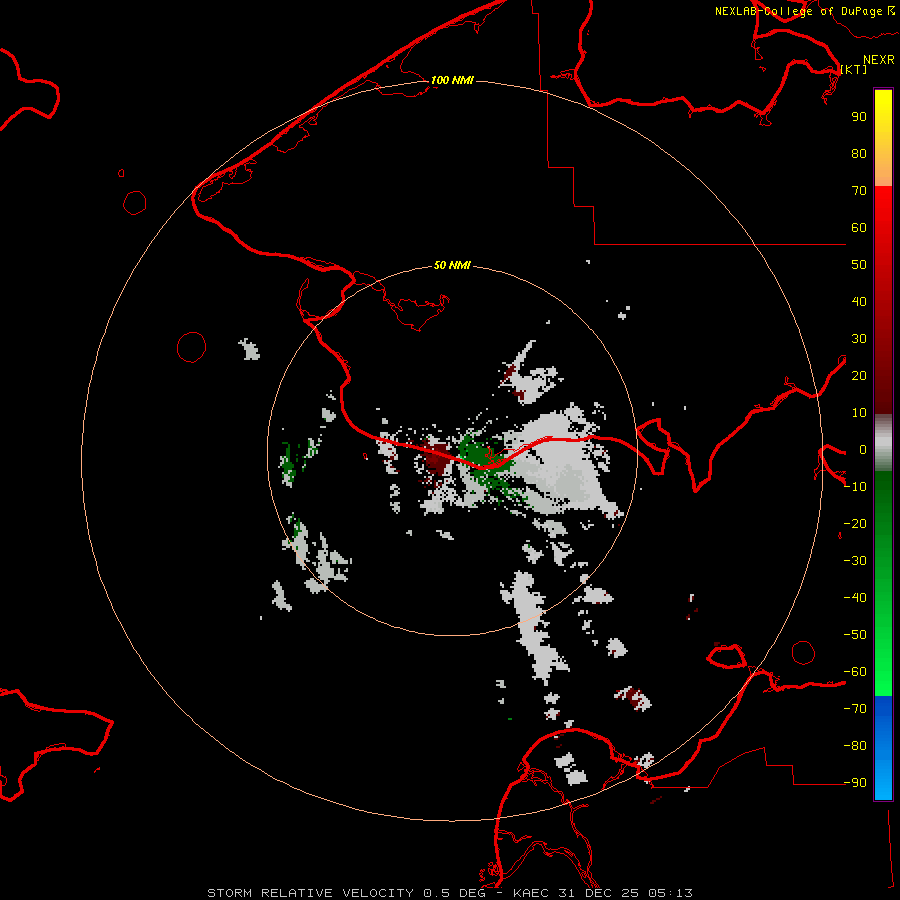Click the 0 value on velocity scale

click(x=863, y=449)
